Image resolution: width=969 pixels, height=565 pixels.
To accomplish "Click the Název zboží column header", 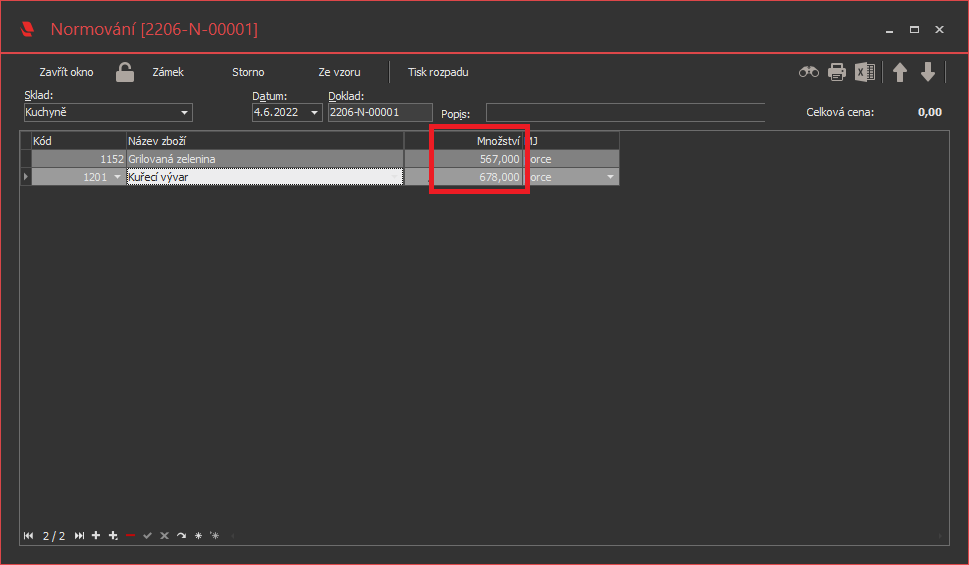I will pyautogui.click(x=265, y=141).
